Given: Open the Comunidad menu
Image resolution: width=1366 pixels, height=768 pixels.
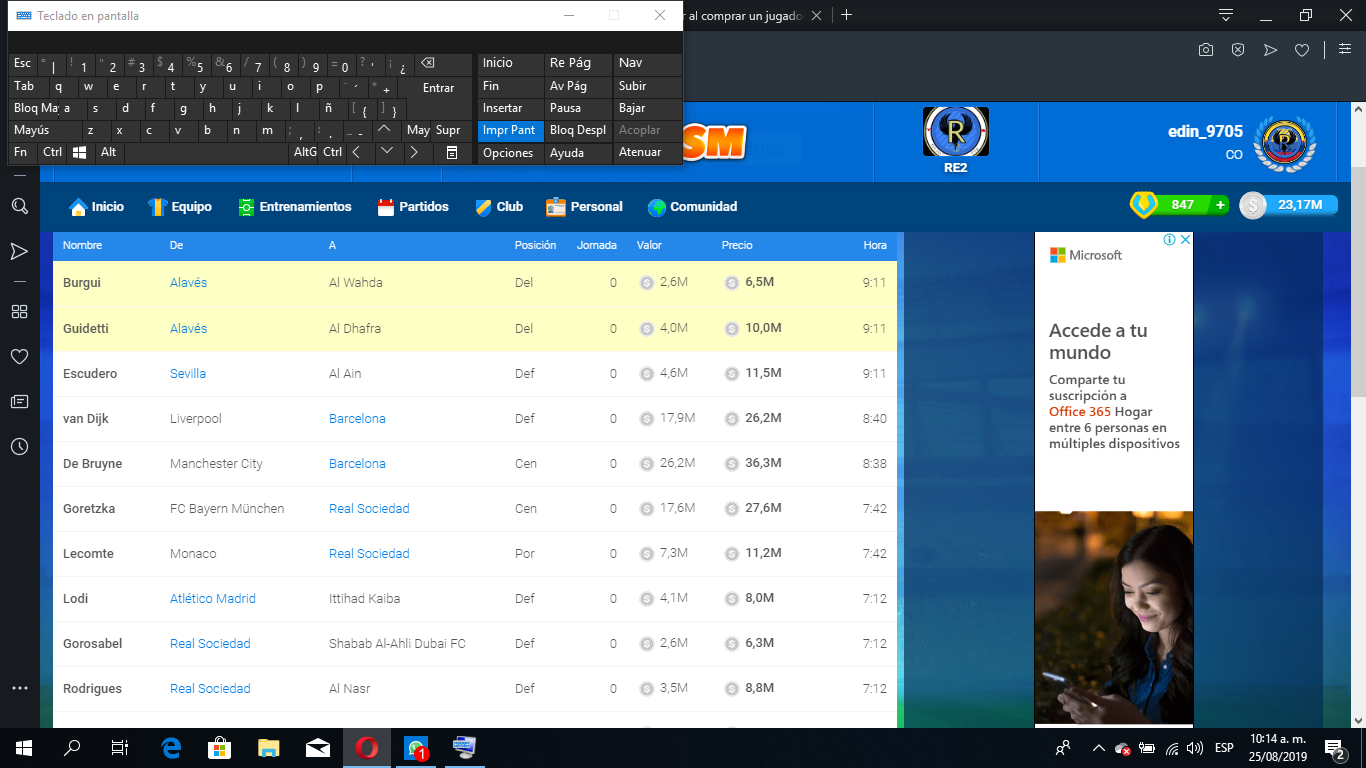Looking at the screenshot, I should [692, 207].
